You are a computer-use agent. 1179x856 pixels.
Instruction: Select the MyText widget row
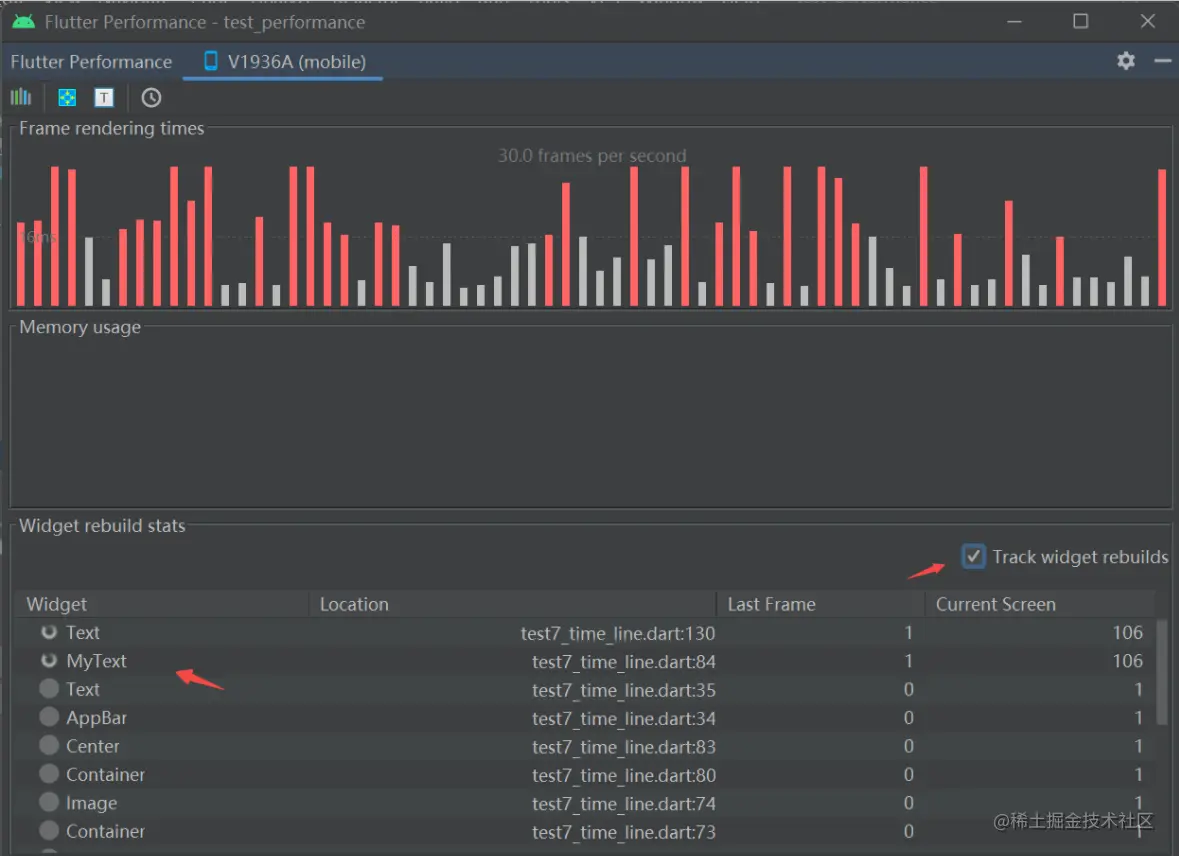pyautogui.click(x=584, y=661)
